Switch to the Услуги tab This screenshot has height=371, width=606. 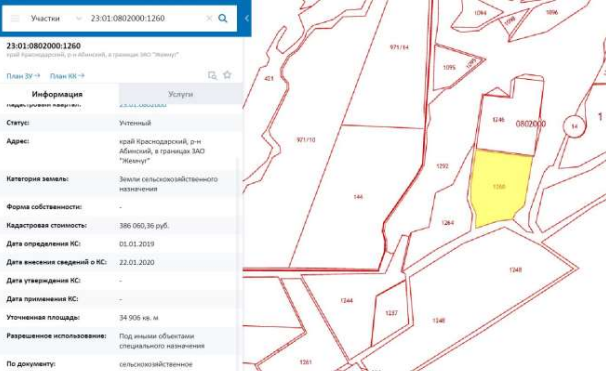click(x=180, y=94)
